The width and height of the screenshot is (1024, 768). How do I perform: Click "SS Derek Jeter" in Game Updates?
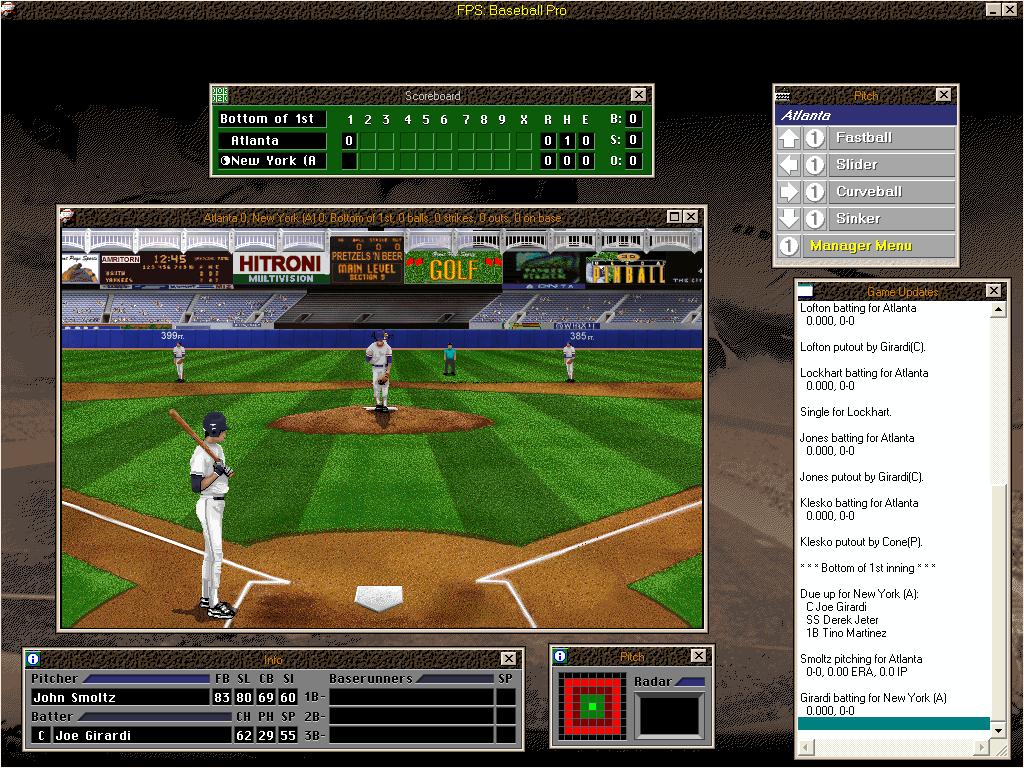842,620
